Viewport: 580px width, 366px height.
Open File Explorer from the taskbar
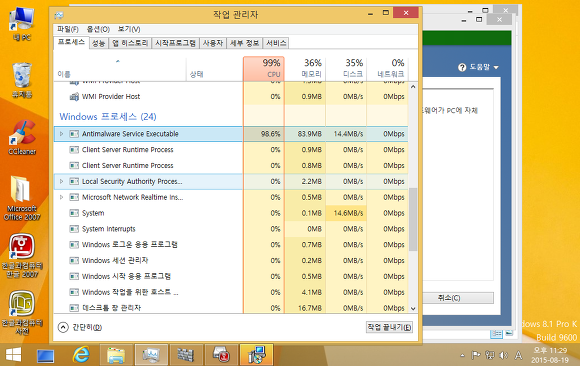116,355
